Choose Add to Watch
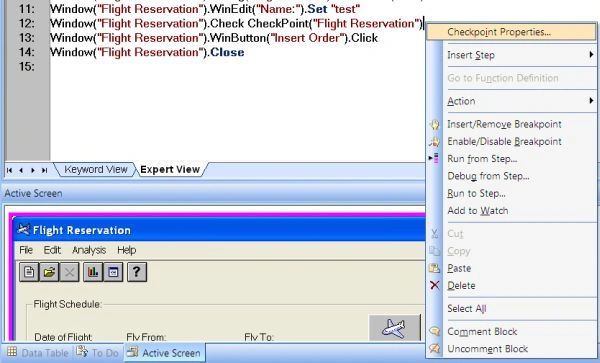The image size is (600, 363). coord(511,211)
